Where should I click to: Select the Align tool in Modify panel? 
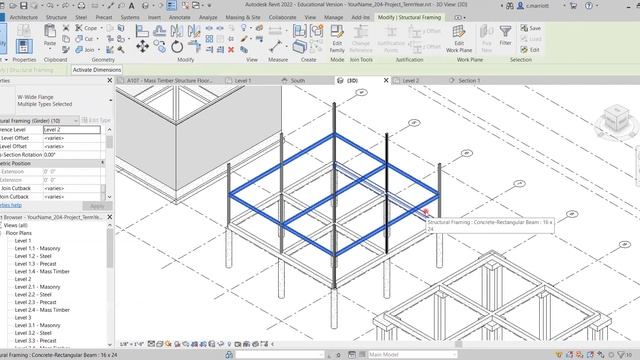pyautogui.click(x=142, y=31)
